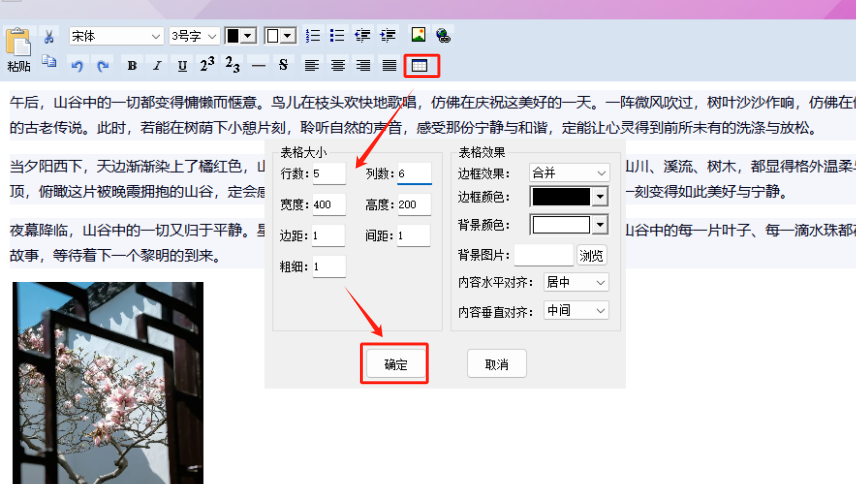Click the copy icon
This screenshot has width=857, height=484.
tap(49, 61)
